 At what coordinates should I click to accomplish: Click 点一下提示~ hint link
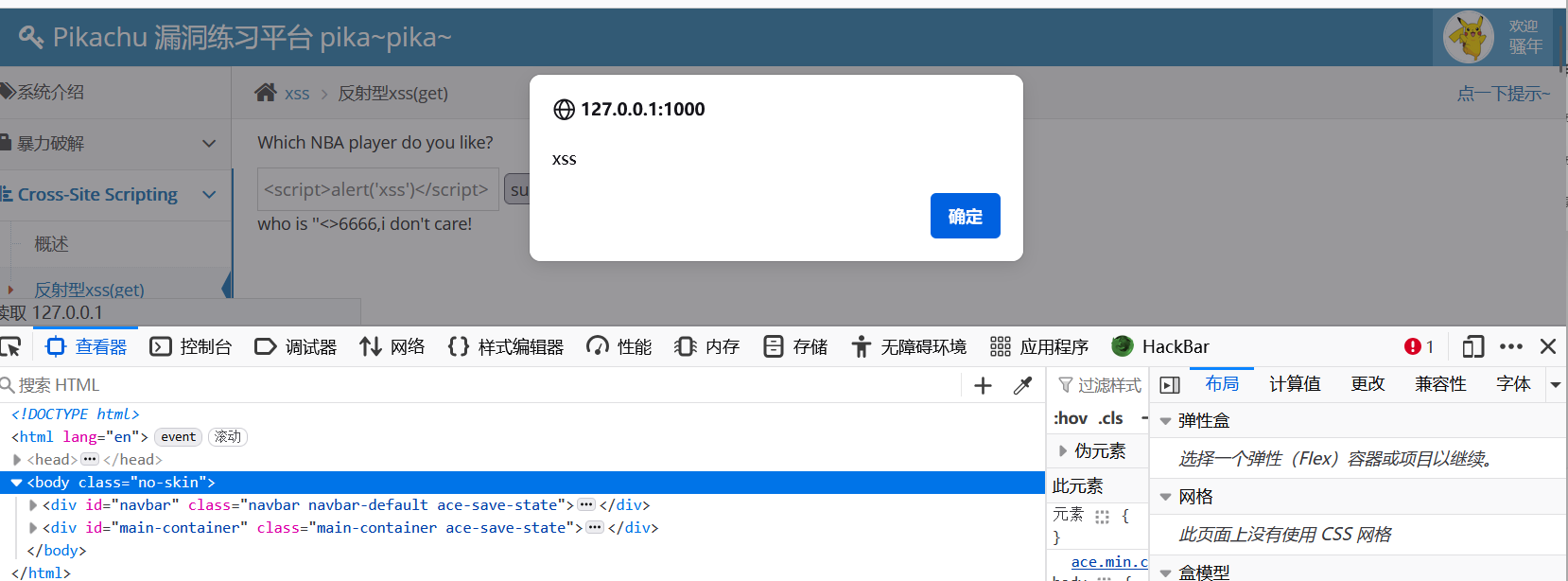pyautogui.click(x=1504, y=94)
